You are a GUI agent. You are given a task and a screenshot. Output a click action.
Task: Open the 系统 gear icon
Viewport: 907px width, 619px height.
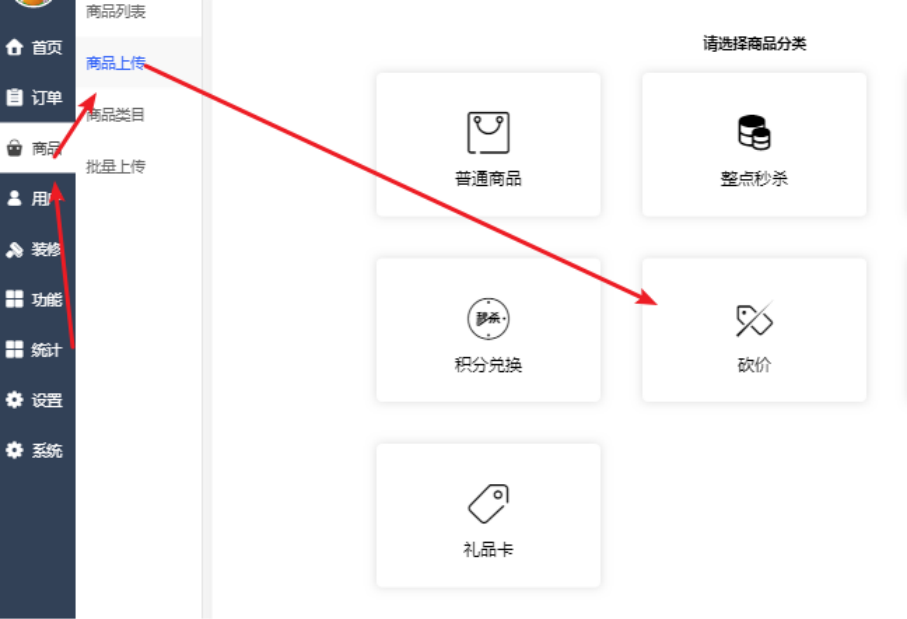point(14,450)
